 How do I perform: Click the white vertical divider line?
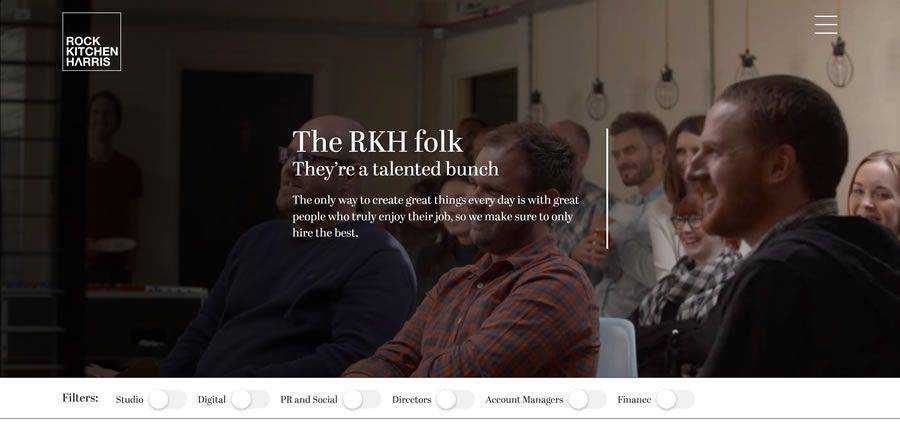coord(607,189)
